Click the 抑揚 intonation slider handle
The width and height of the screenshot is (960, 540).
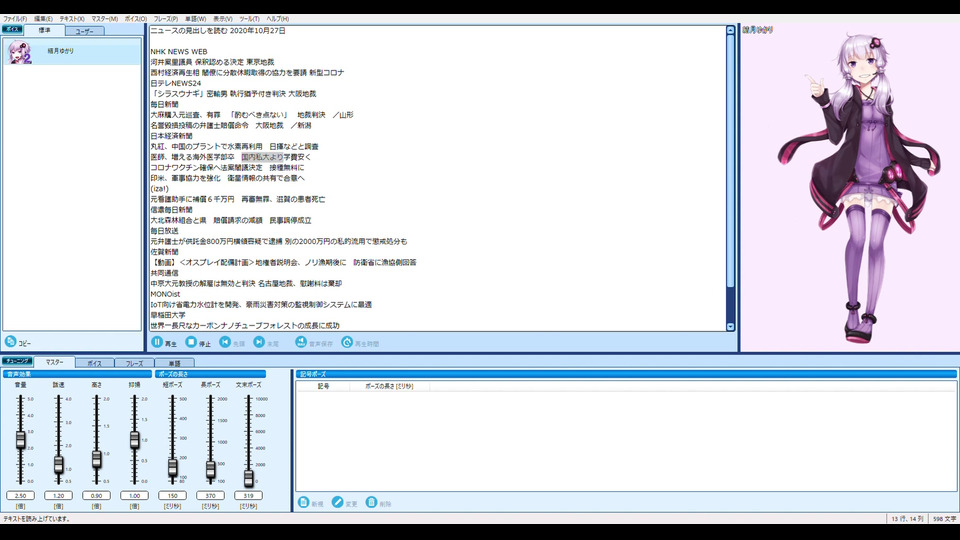pos(134,440)
